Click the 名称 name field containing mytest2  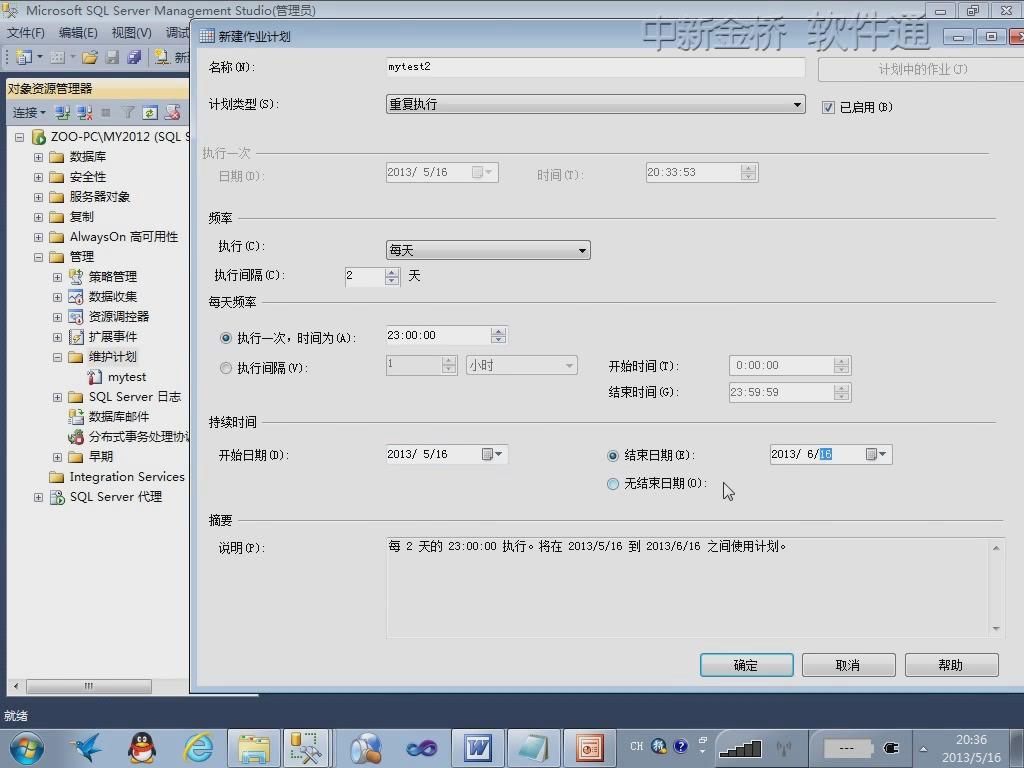pos(596,67)
